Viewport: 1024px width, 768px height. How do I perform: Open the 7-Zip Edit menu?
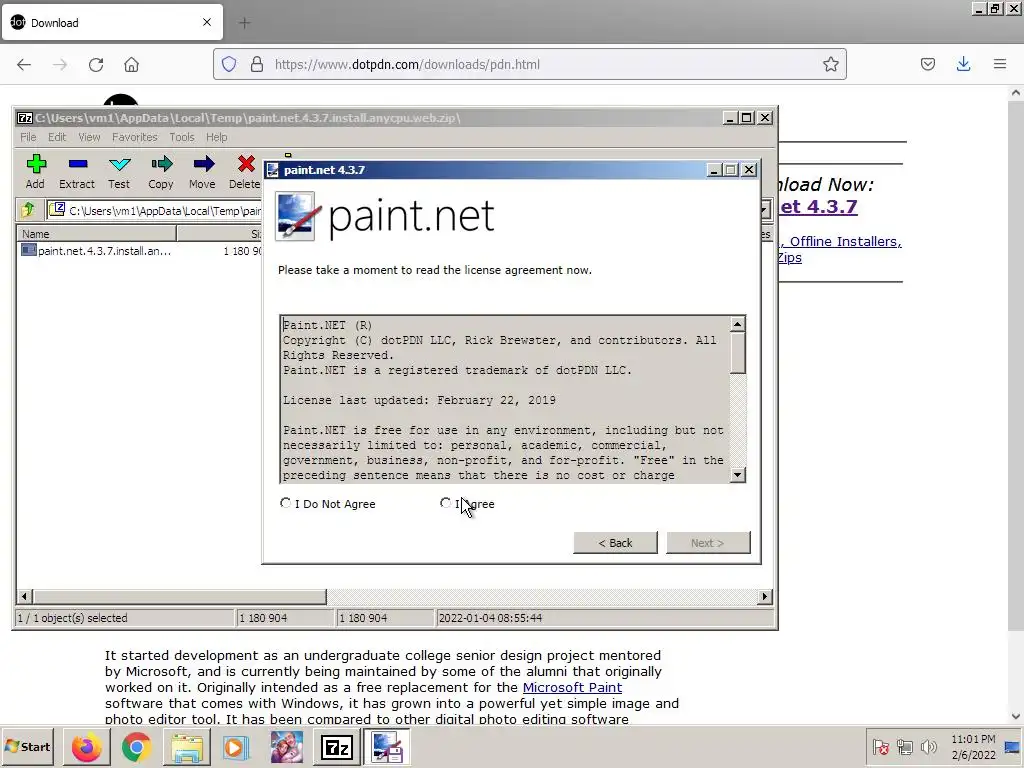[x=57, y=137]
